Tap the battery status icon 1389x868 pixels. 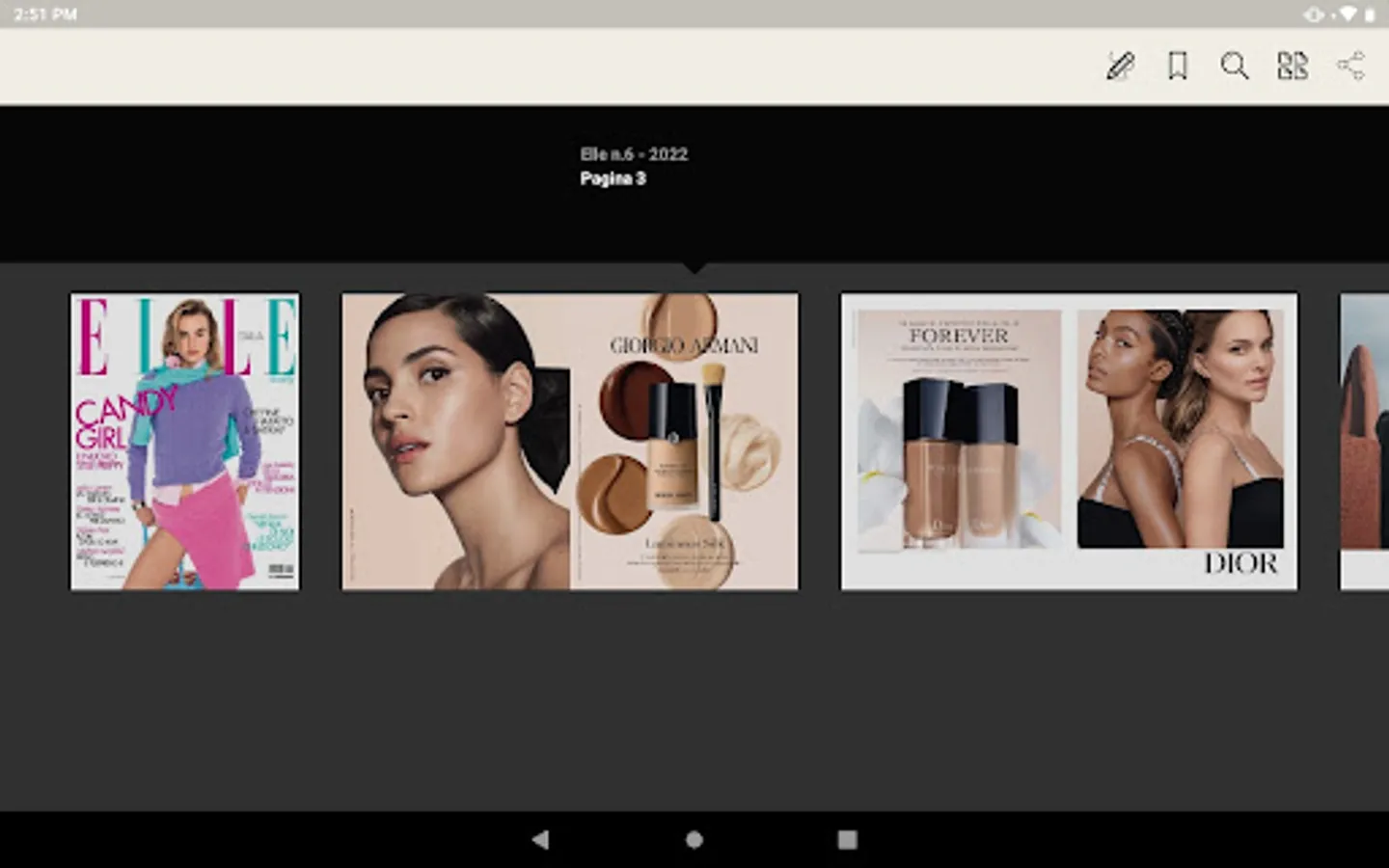1370,14
